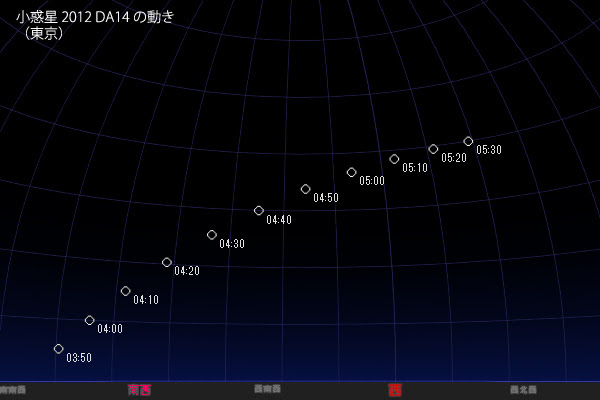
Task: Click the "04:50" time label
Action: point(326,198)
